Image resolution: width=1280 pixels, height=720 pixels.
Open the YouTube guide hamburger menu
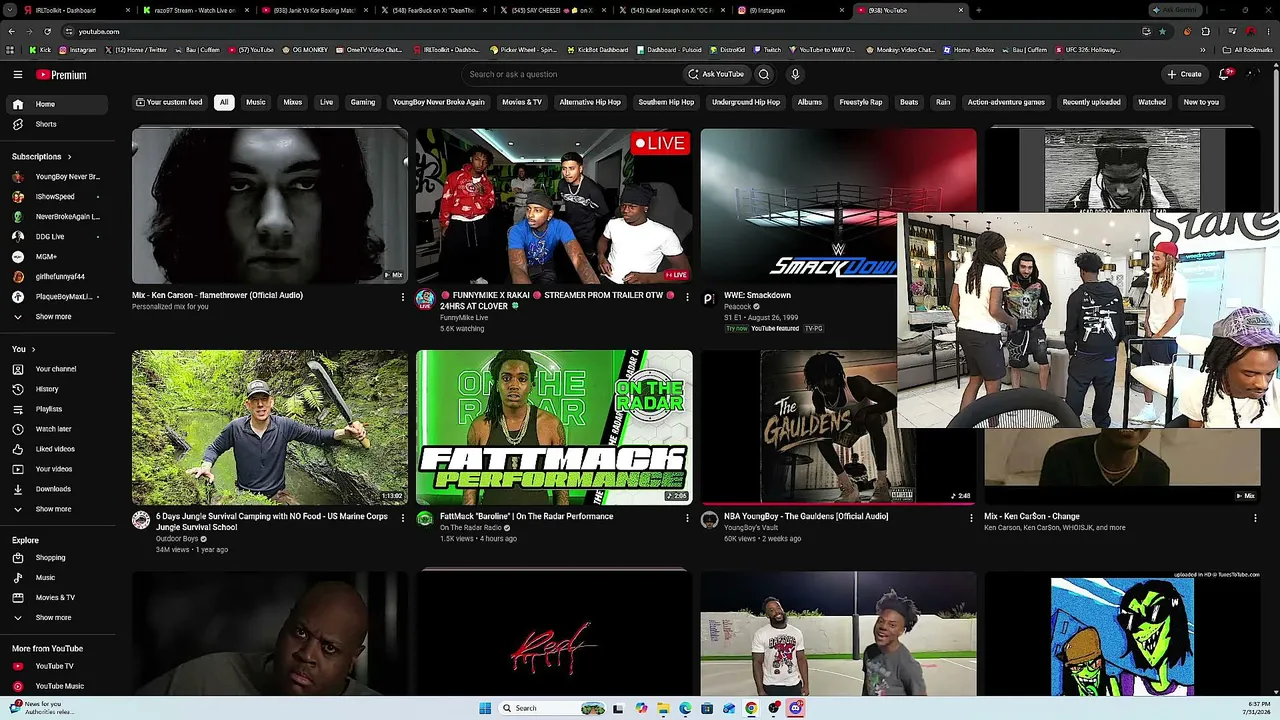(x=18, y=74)
